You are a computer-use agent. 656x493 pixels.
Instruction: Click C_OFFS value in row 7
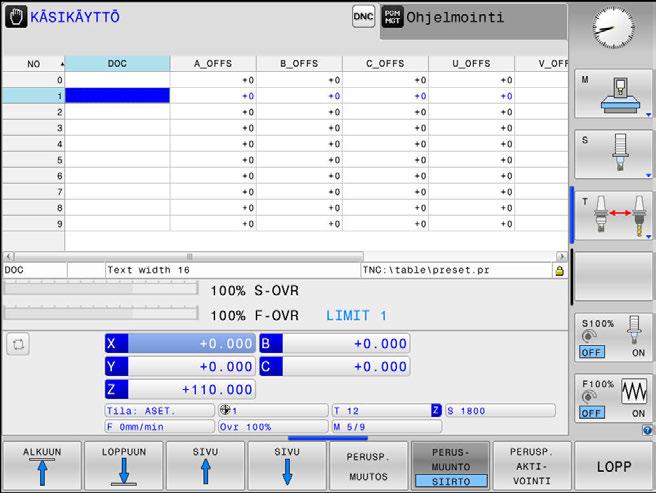385,192
